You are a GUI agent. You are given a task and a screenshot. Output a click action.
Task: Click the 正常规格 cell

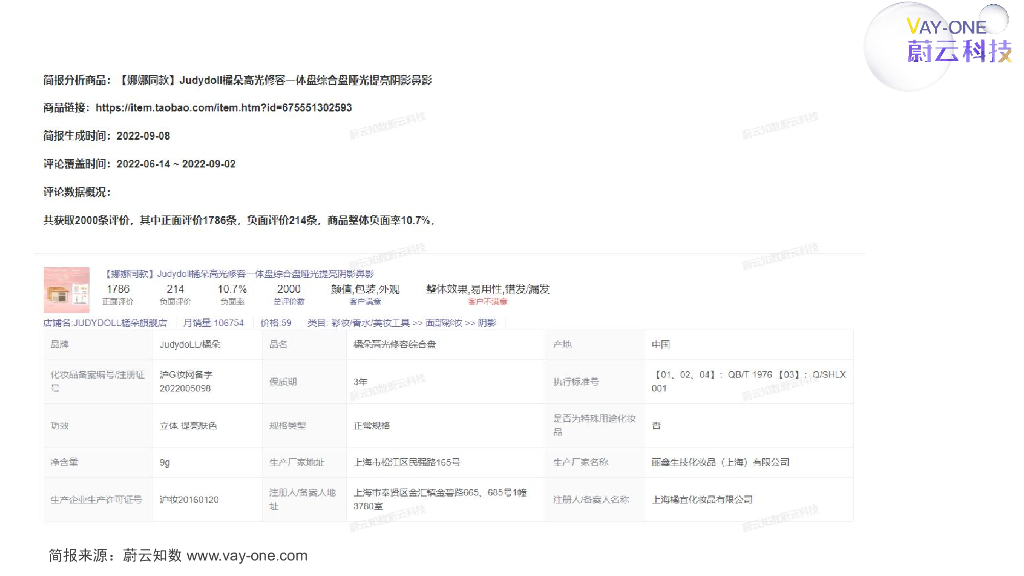click(x=445, y=425)
